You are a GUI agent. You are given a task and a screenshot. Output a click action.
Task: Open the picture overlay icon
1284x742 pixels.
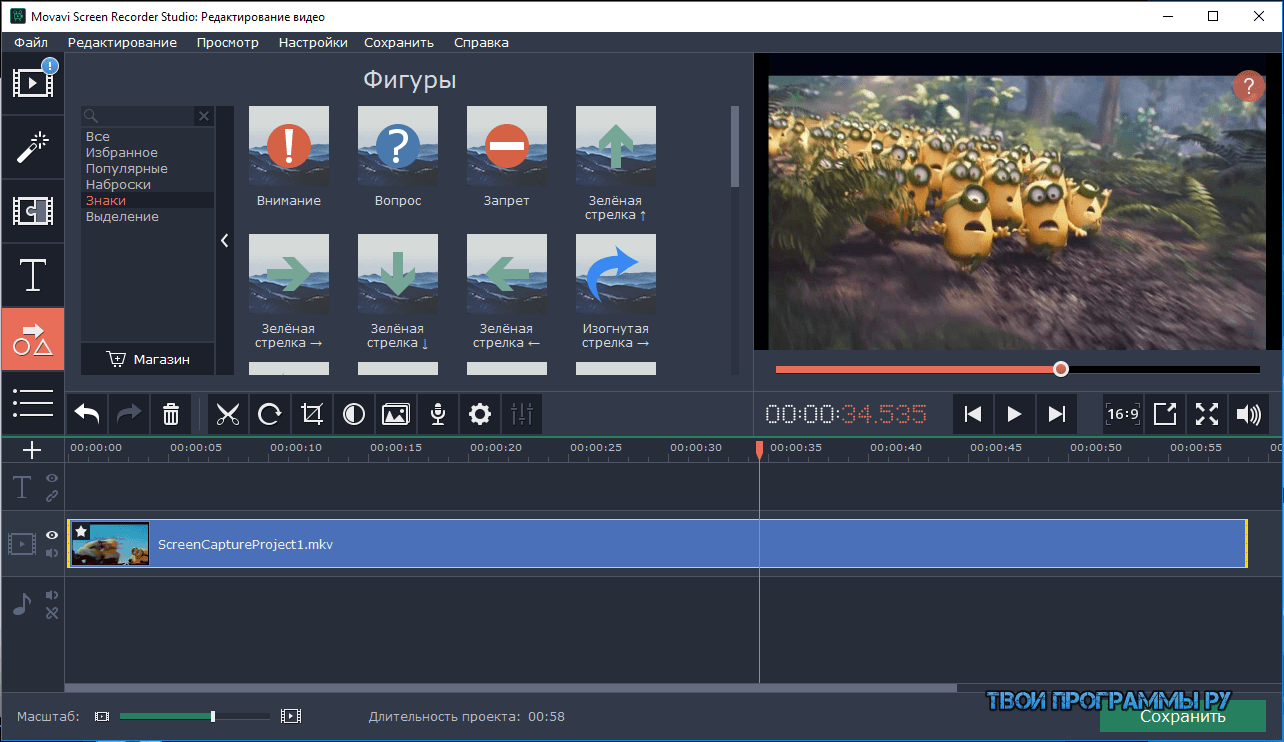[396, 414]
